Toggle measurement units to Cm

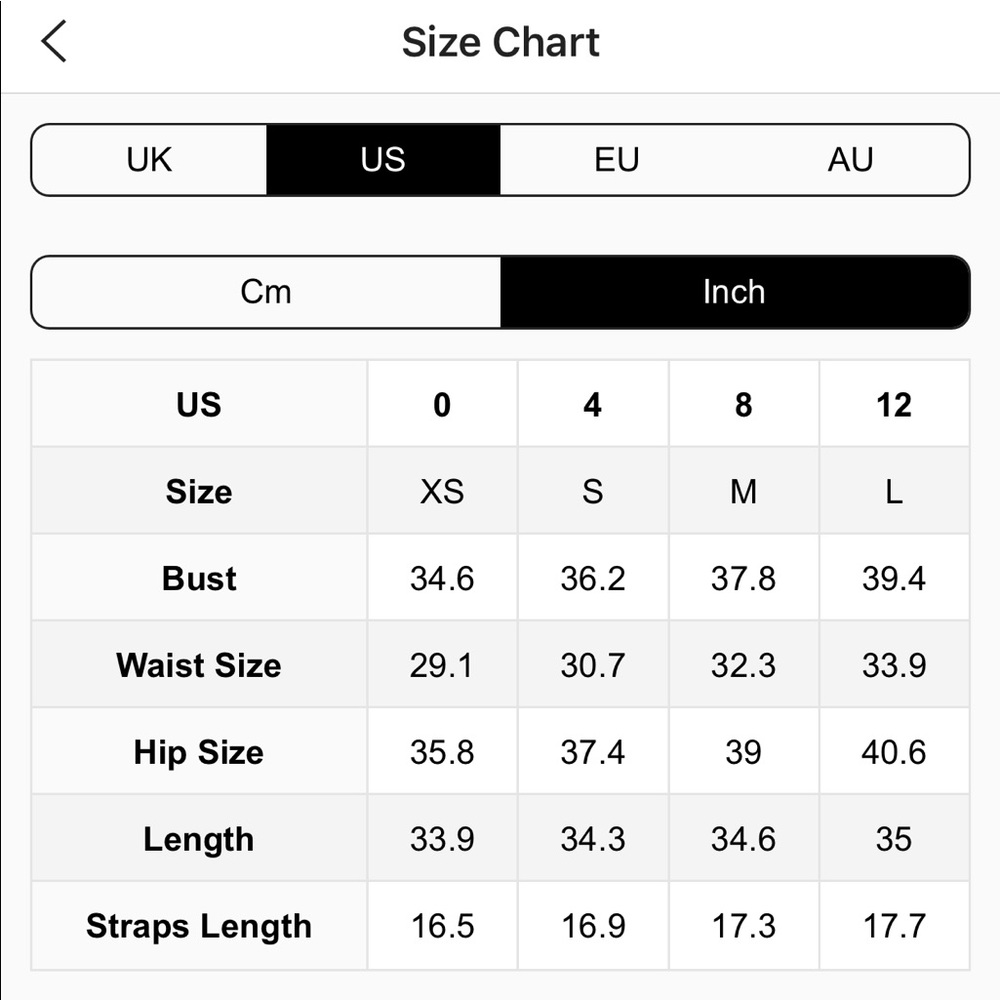pyautogui.click(x=266, y=292)
